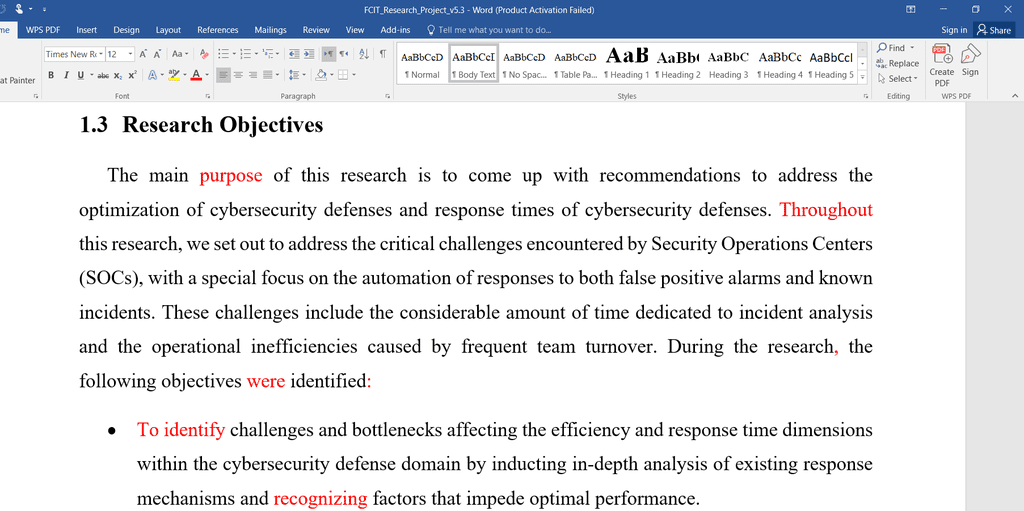1024x511 pixels.
Task: Click the WPS PDF Sign button
Action: click(970, 61)
